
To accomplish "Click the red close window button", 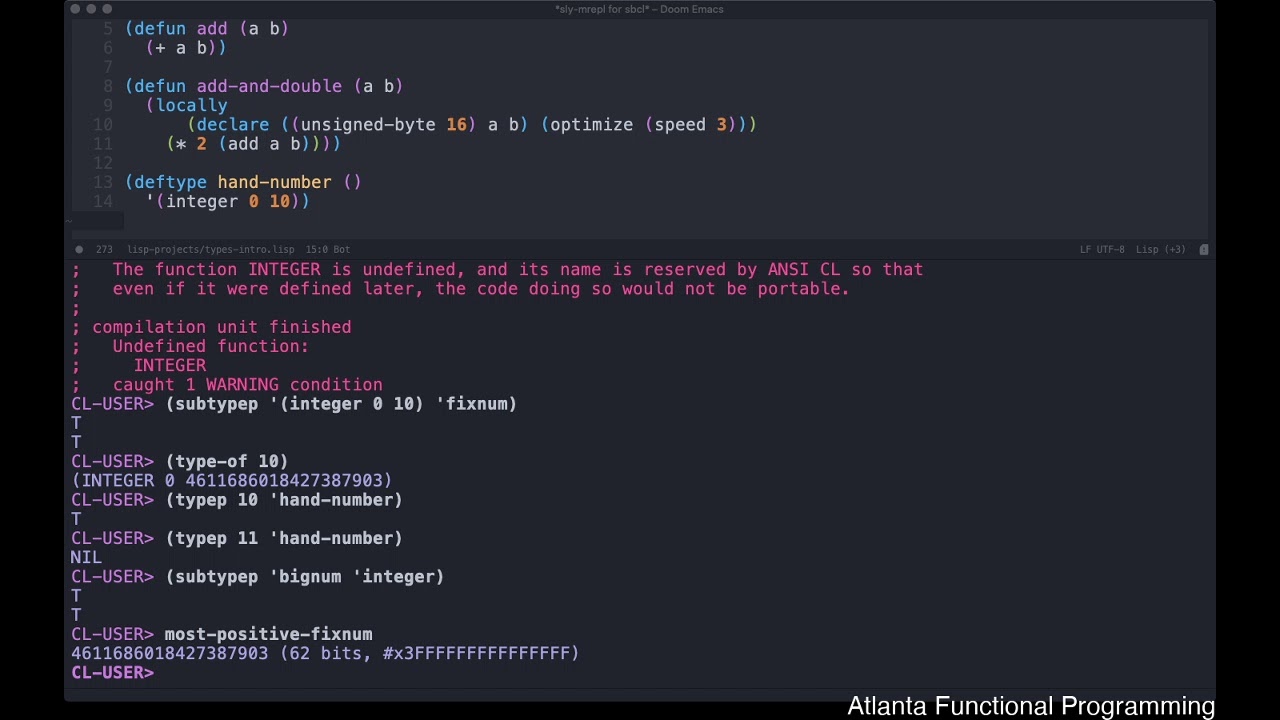I will pos(75,9).
